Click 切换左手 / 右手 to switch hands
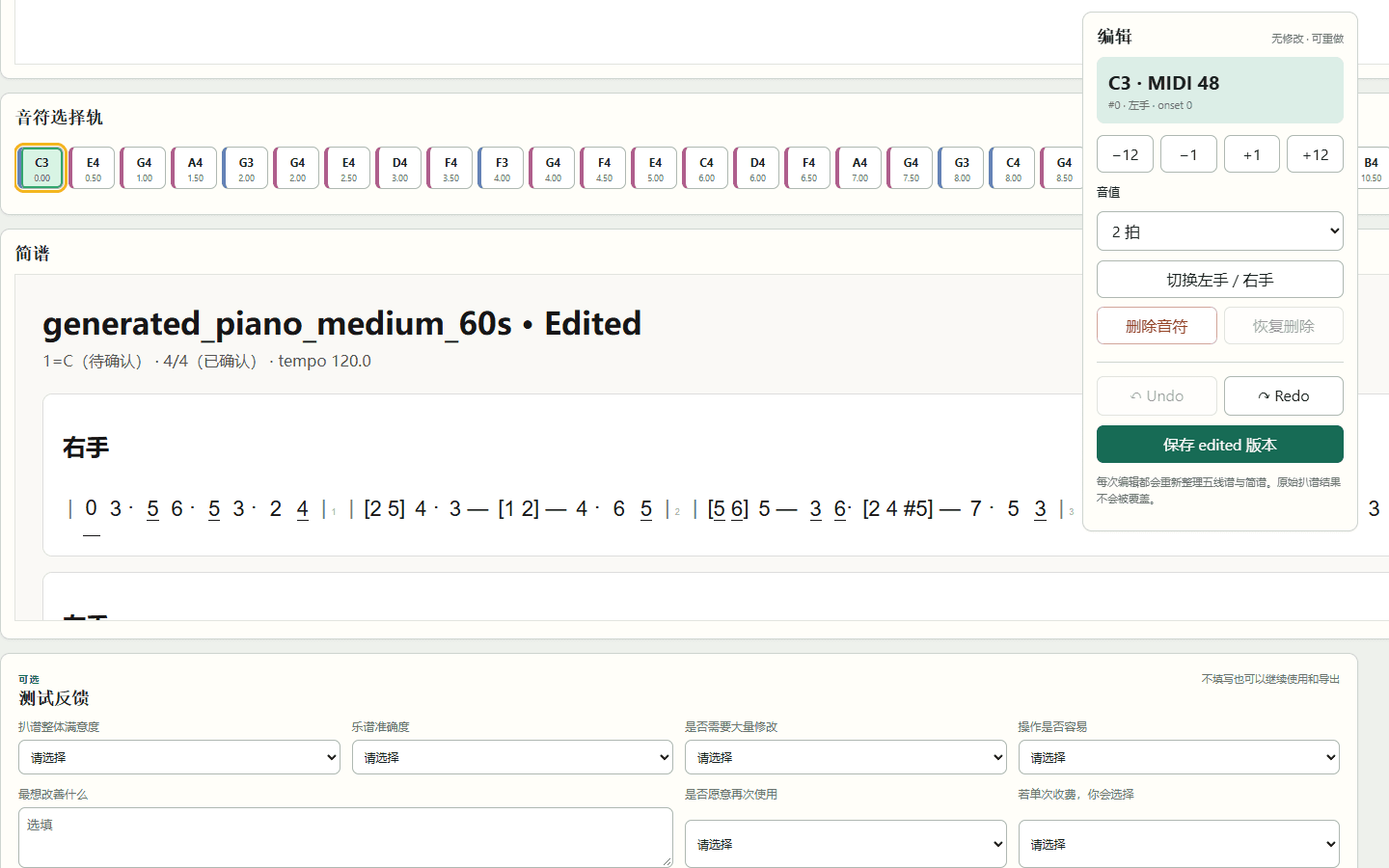The height and width of the screenshot is (868, 1389). click(x=1220, y=280)
